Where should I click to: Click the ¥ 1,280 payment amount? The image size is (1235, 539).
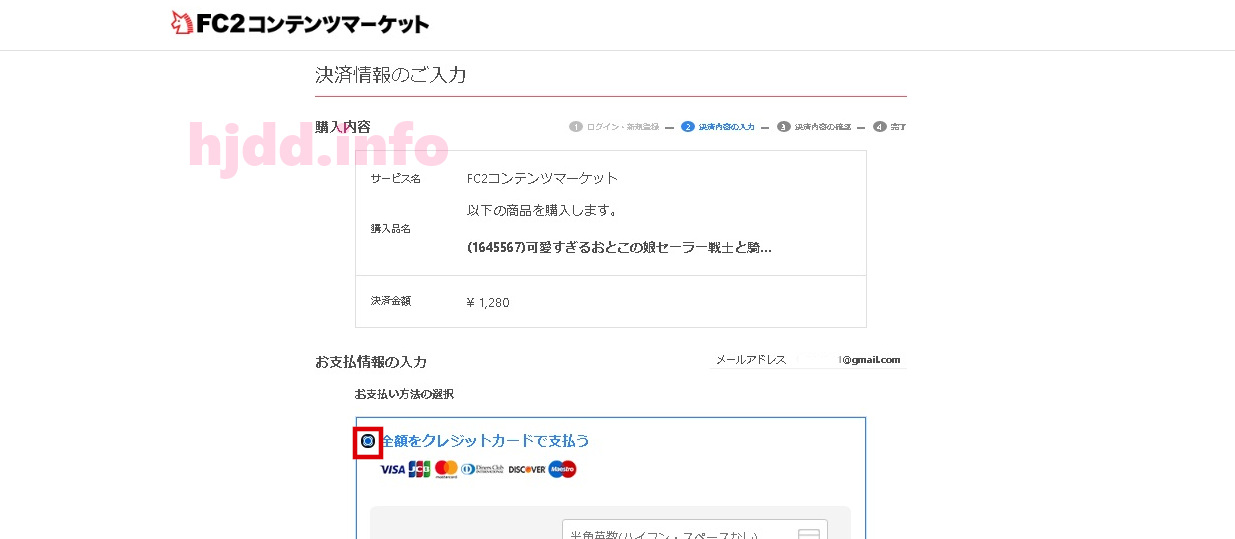pyautogui.click(x=488, y=302)
